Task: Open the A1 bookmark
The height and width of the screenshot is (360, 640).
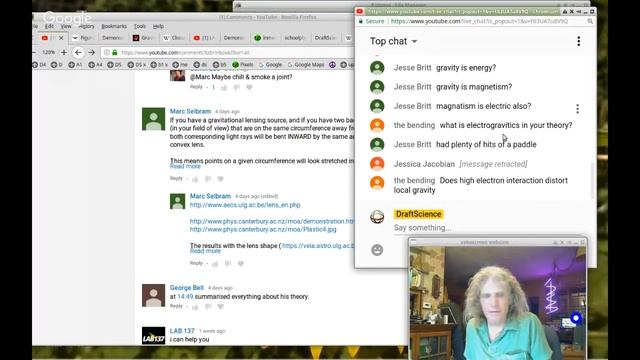Action: (x=75, y=64)
